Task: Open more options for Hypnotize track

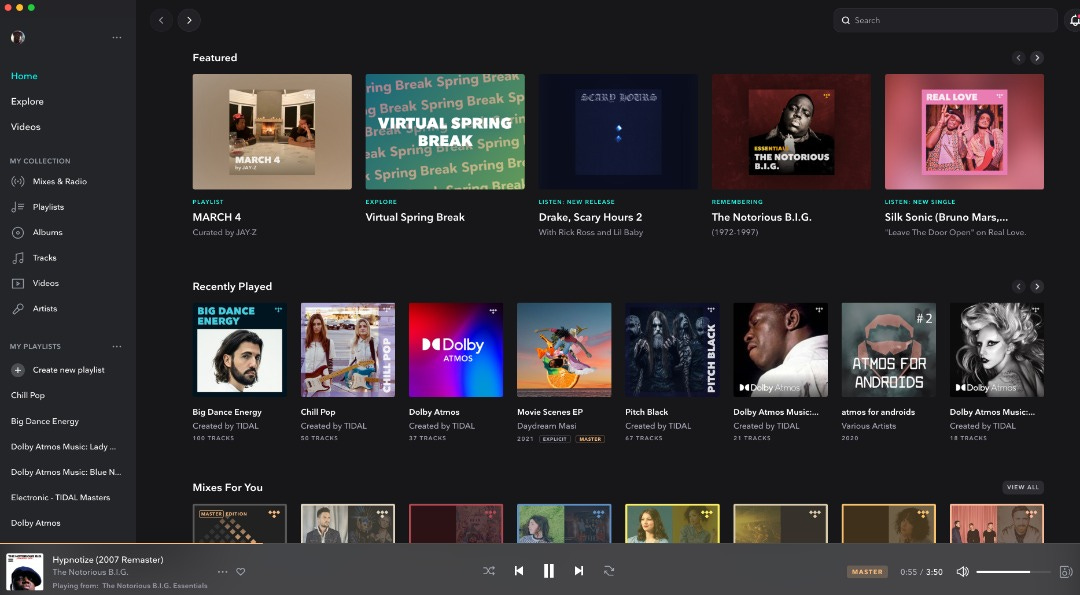Action: [x=222, y=572]
